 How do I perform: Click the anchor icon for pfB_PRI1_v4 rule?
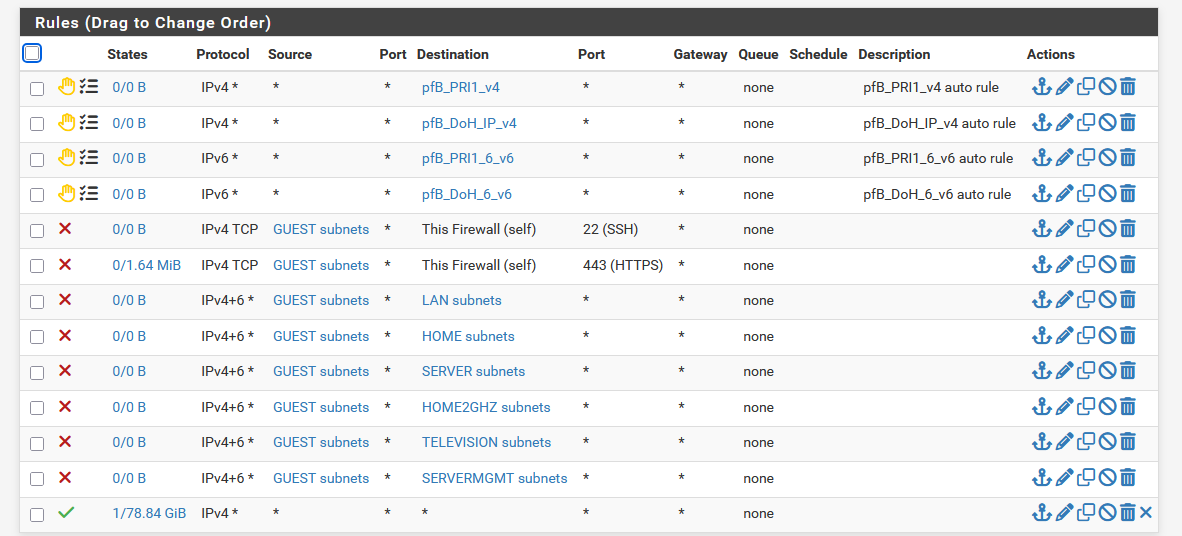point(1041,87)
